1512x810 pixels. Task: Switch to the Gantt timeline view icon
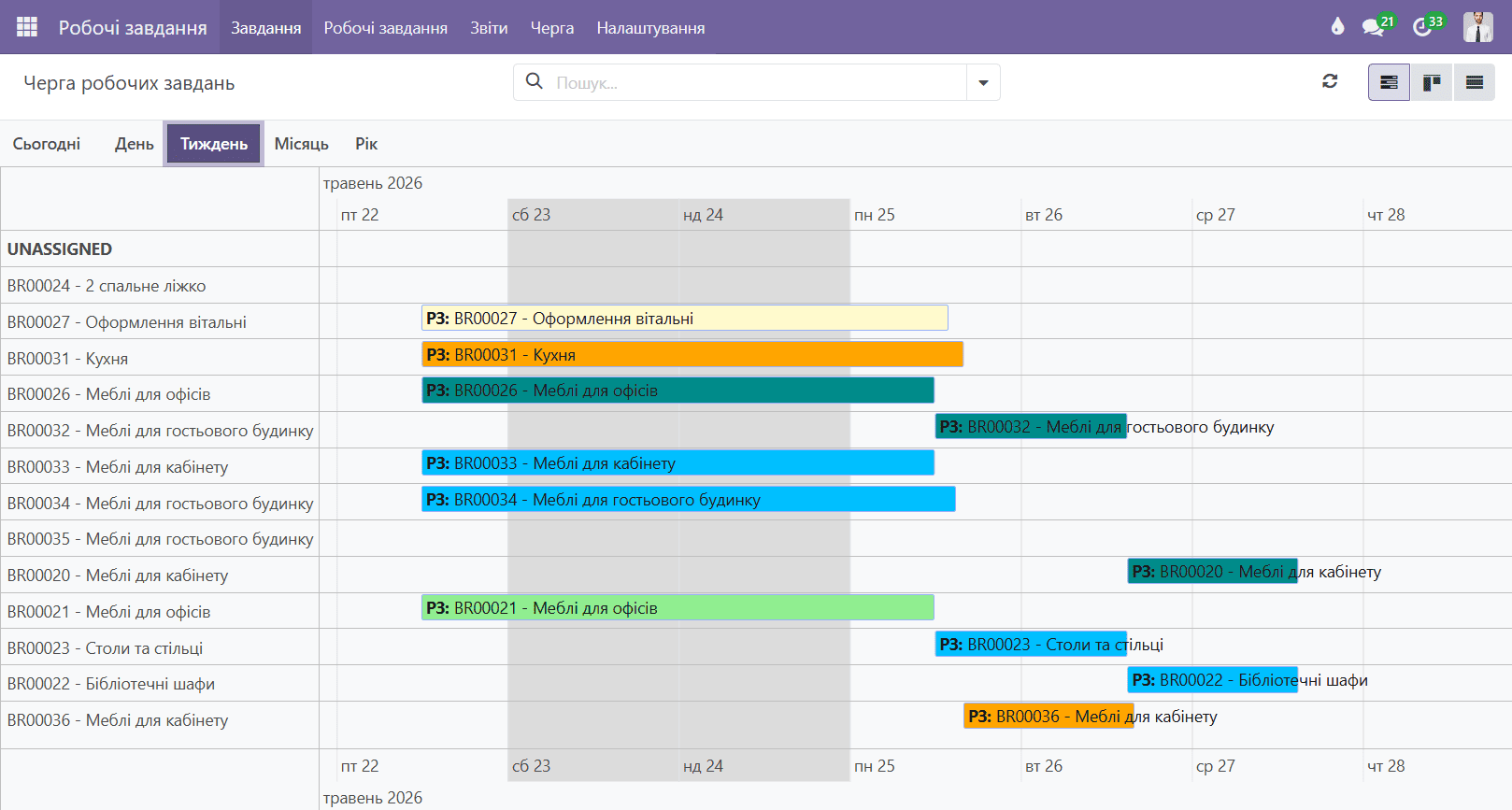click(x=1389, y=82)
